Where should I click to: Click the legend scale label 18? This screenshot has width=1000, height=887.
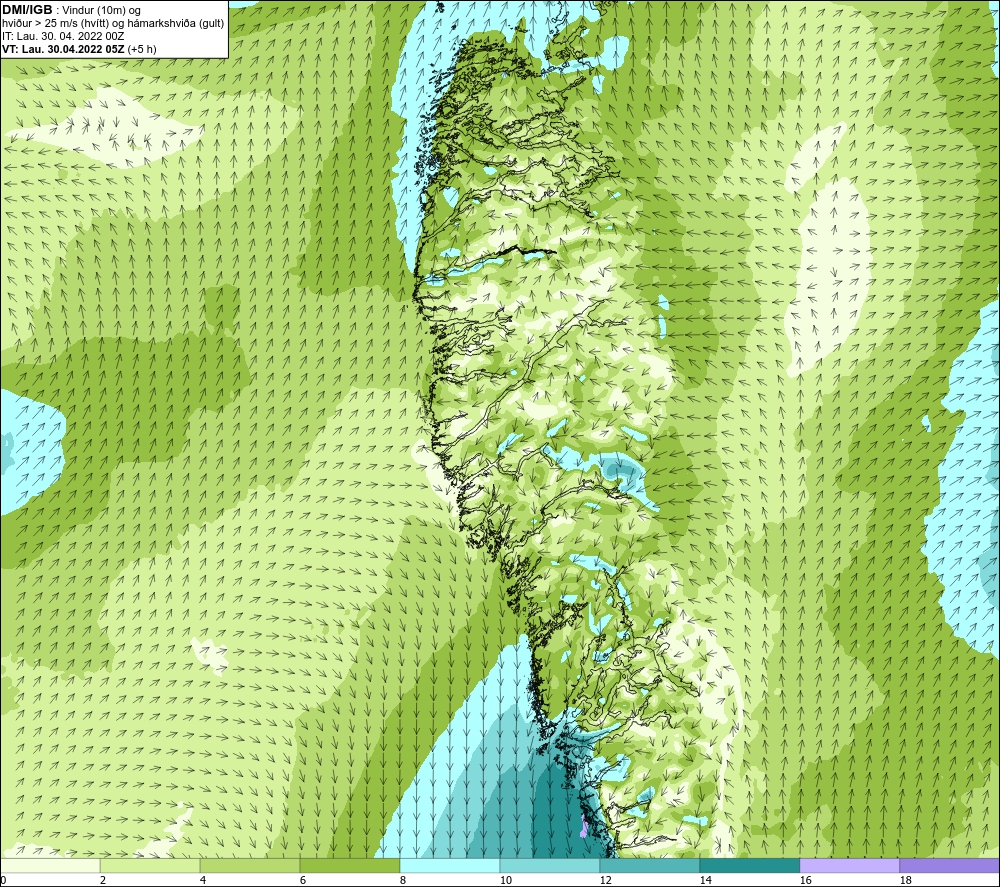[x=905, y=881]
